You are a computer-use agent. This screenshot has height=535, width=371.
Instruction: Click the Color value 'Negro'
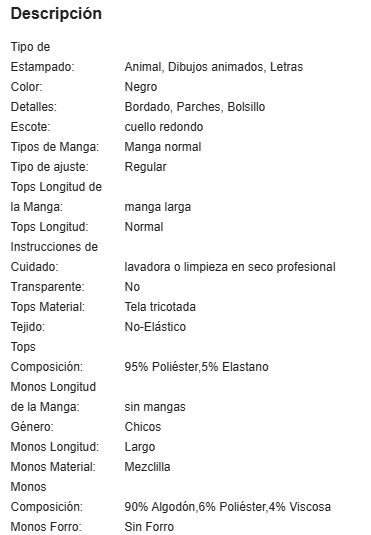[141, 87]
